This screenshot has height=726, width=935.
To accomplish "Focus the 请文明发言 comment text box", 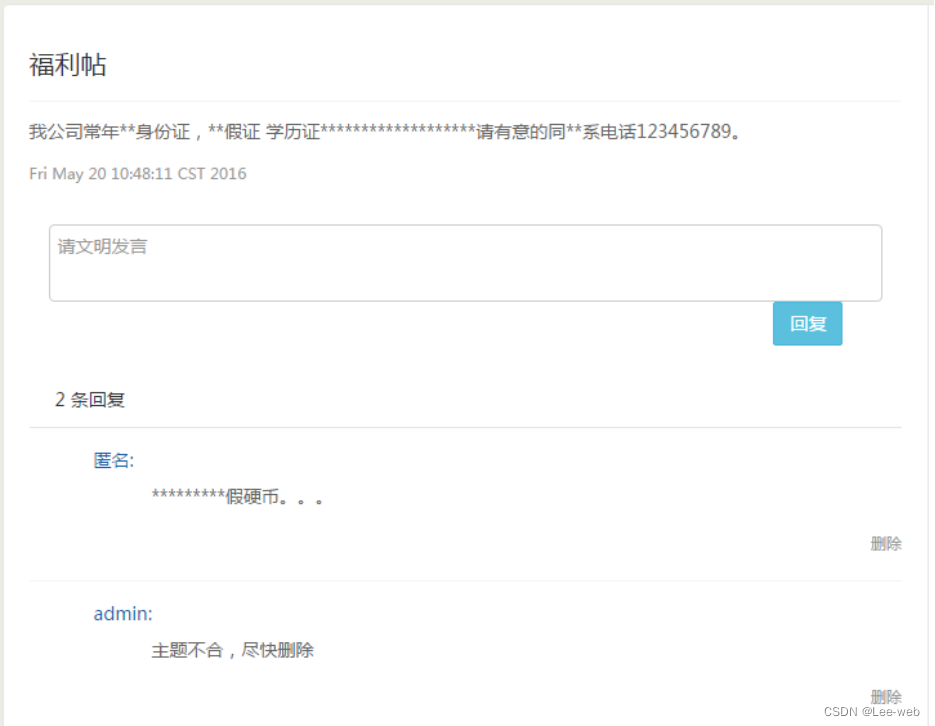I will point(465,263).
